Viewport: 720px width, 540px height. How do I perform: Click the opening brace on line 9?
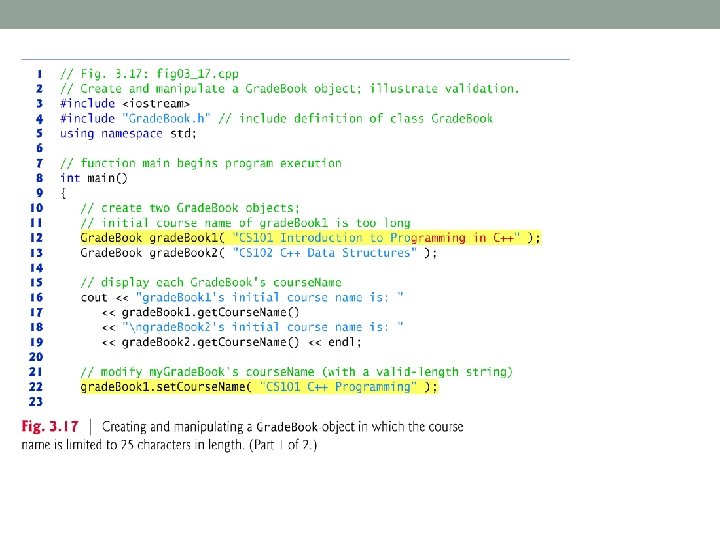tap(63, 193)
